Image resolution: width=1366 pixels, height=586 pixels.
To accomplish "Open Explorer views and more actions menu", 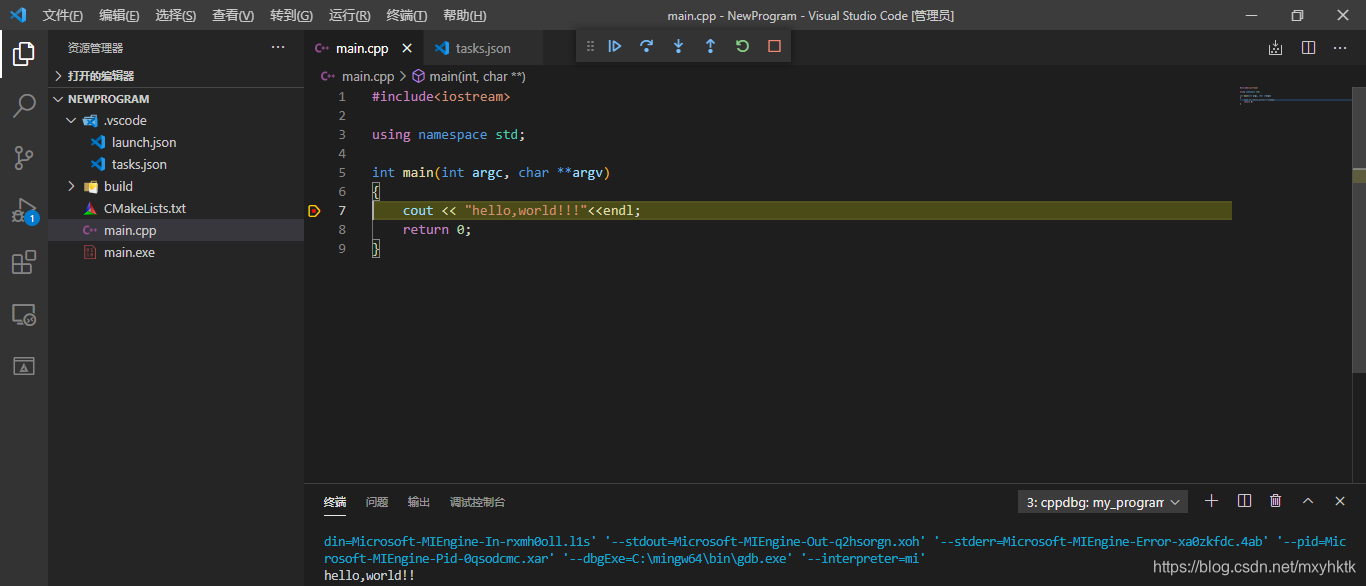I will pyautogui.click(x=278, y=47).
